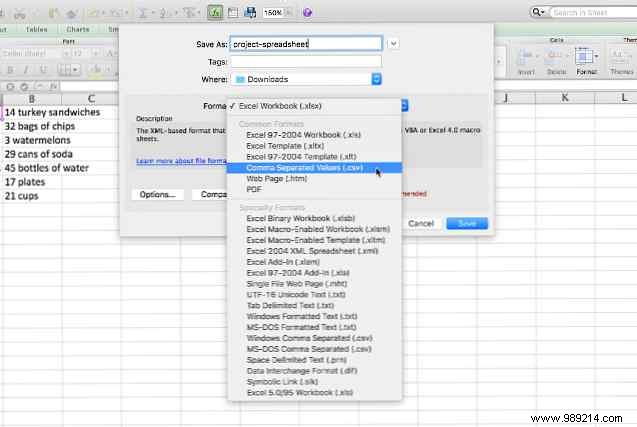
Task: Choose PDF format
Action: [x=314, y=189]
